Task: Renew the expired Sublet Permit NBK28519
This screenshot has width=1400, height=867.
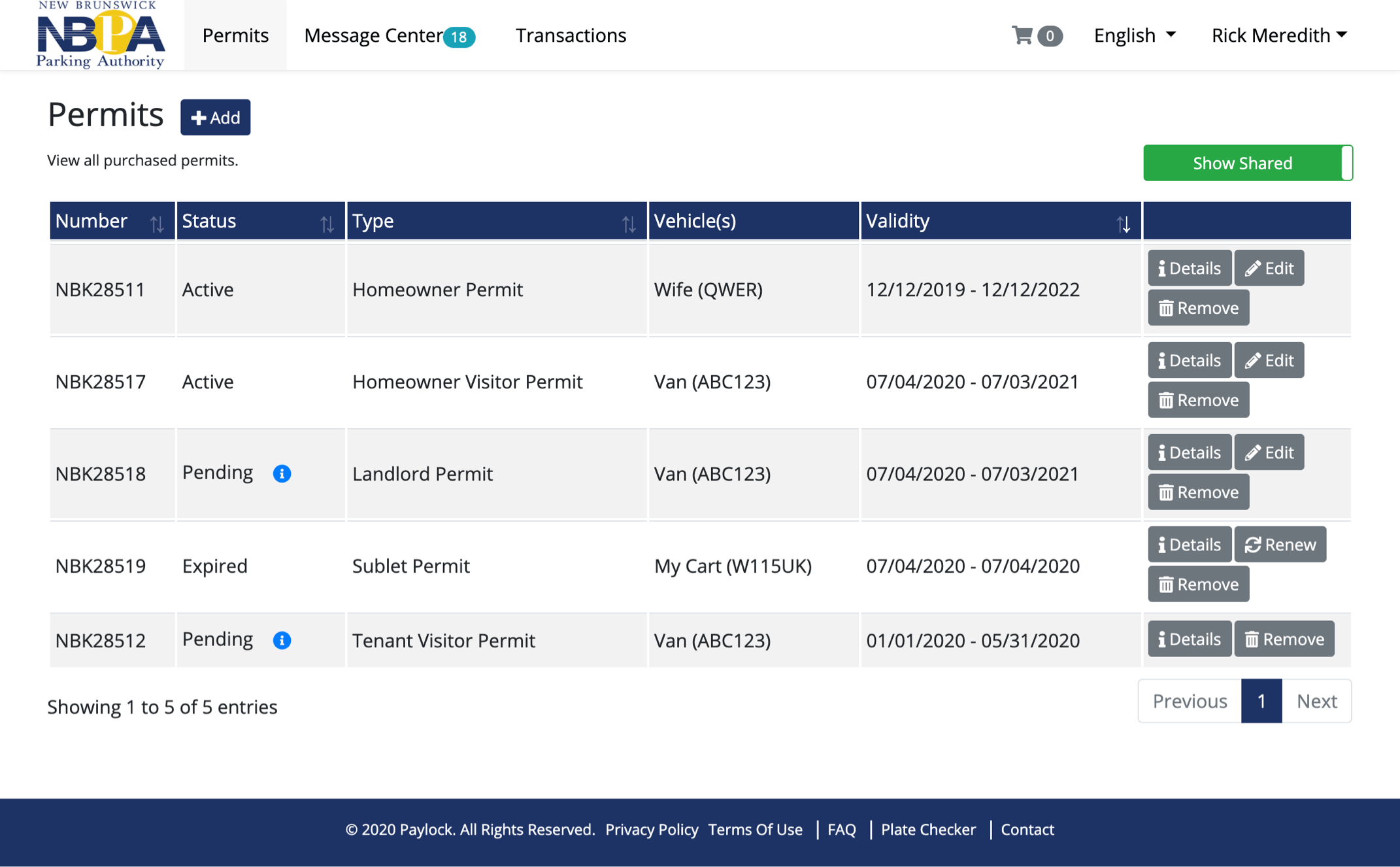Action: 1280,545
